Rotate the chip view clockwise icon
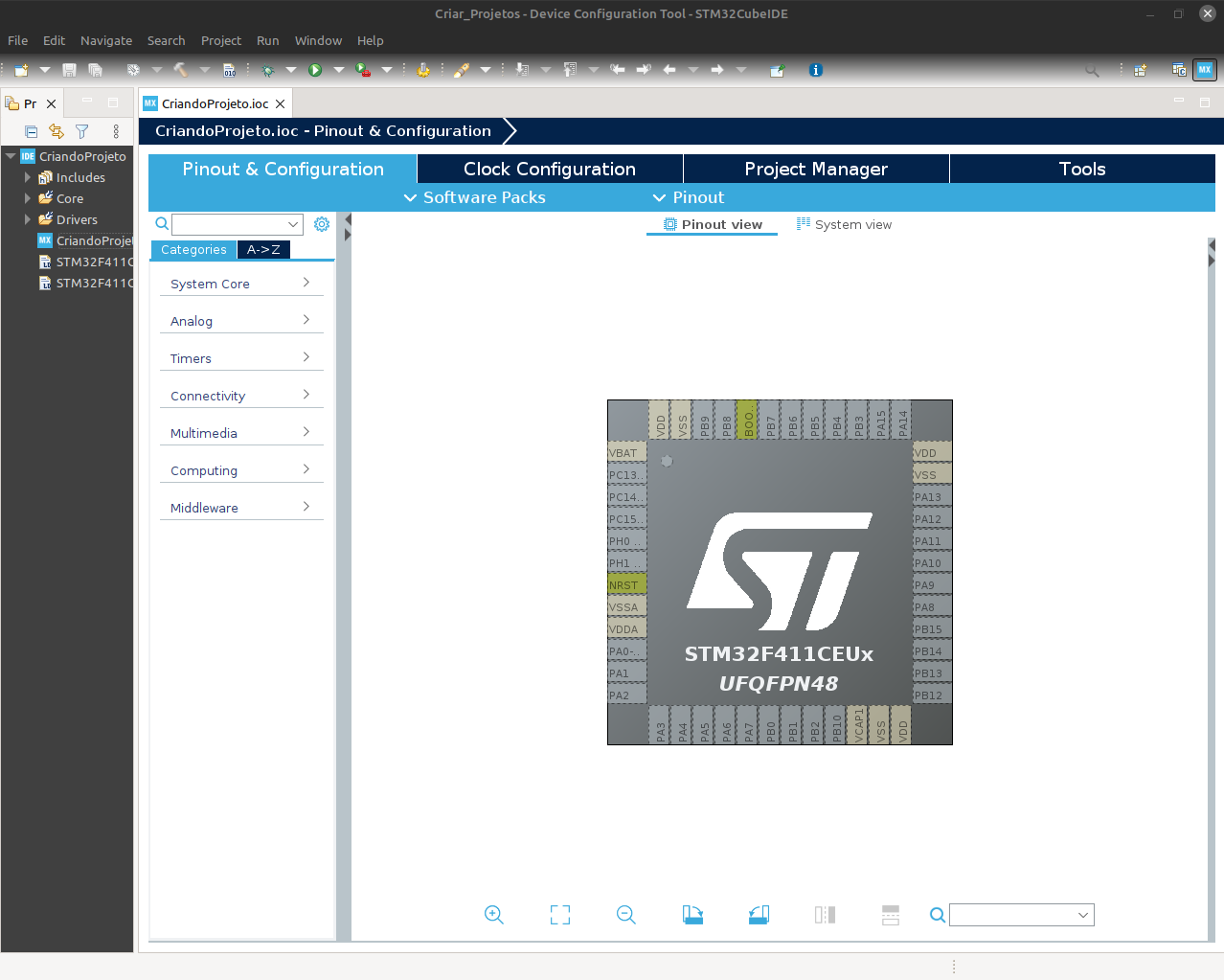 (692, 915)
